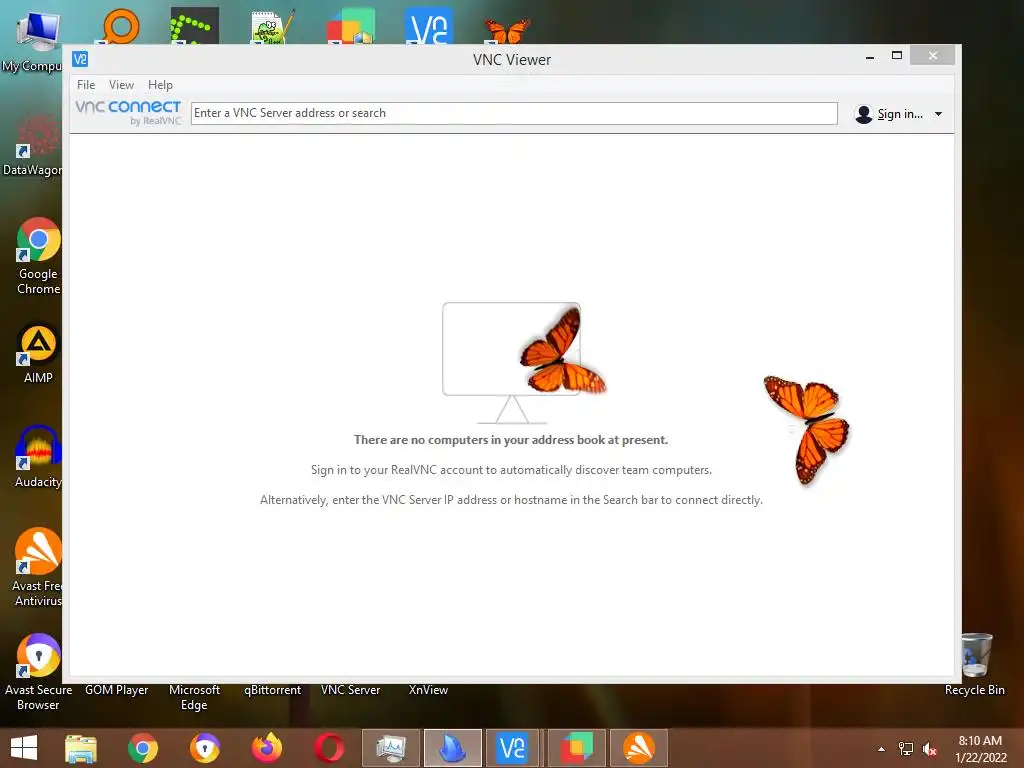
Task: Select the XnView desktop label
Action: click(x=428, y=690)
